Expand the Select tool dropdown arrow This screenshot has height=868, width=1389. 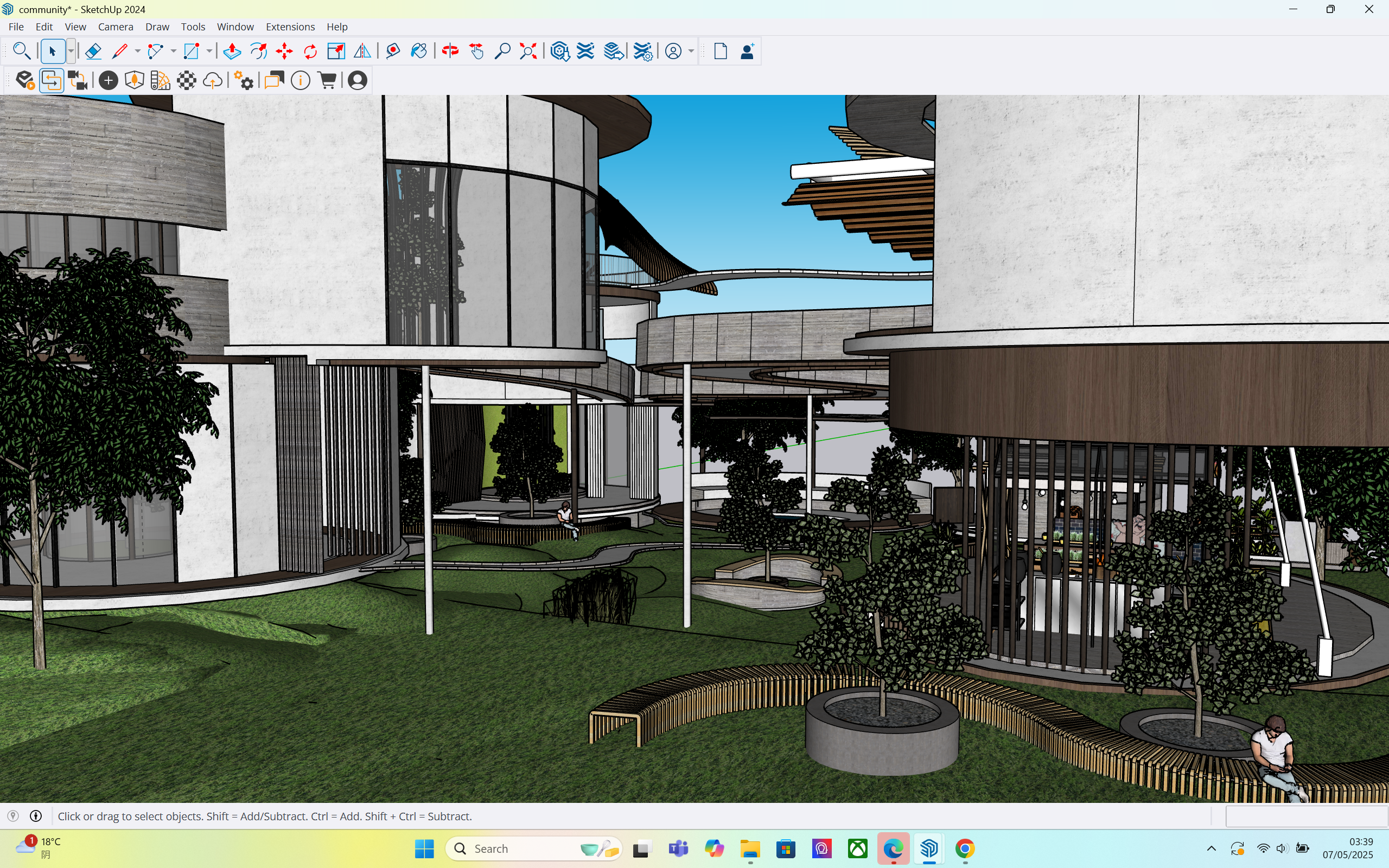[71, 52]
